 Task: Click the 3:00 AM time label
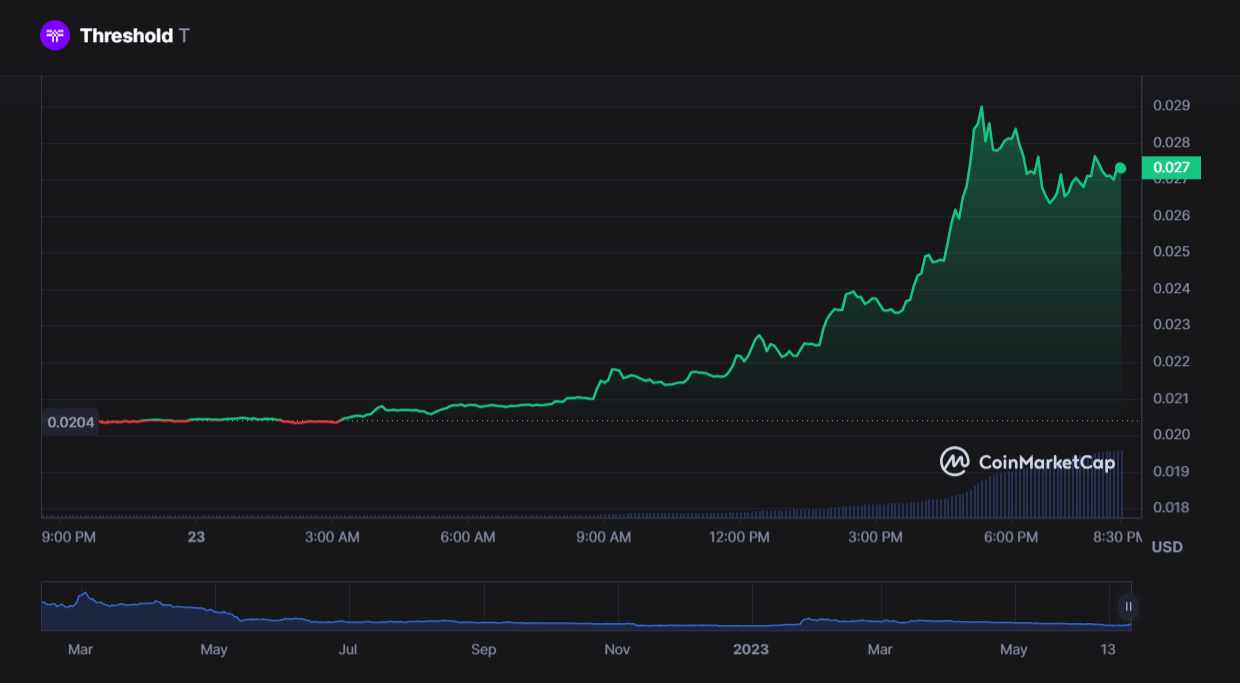point(332,537)
